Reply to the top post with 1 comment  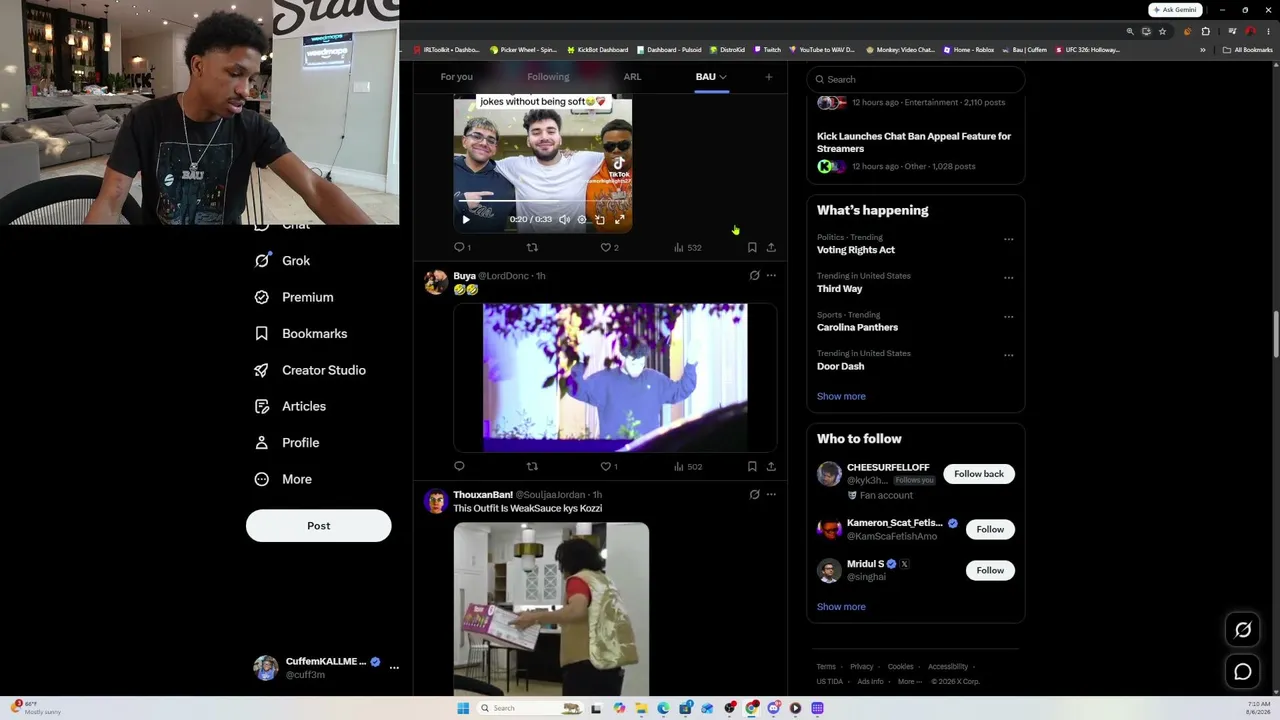462,247
